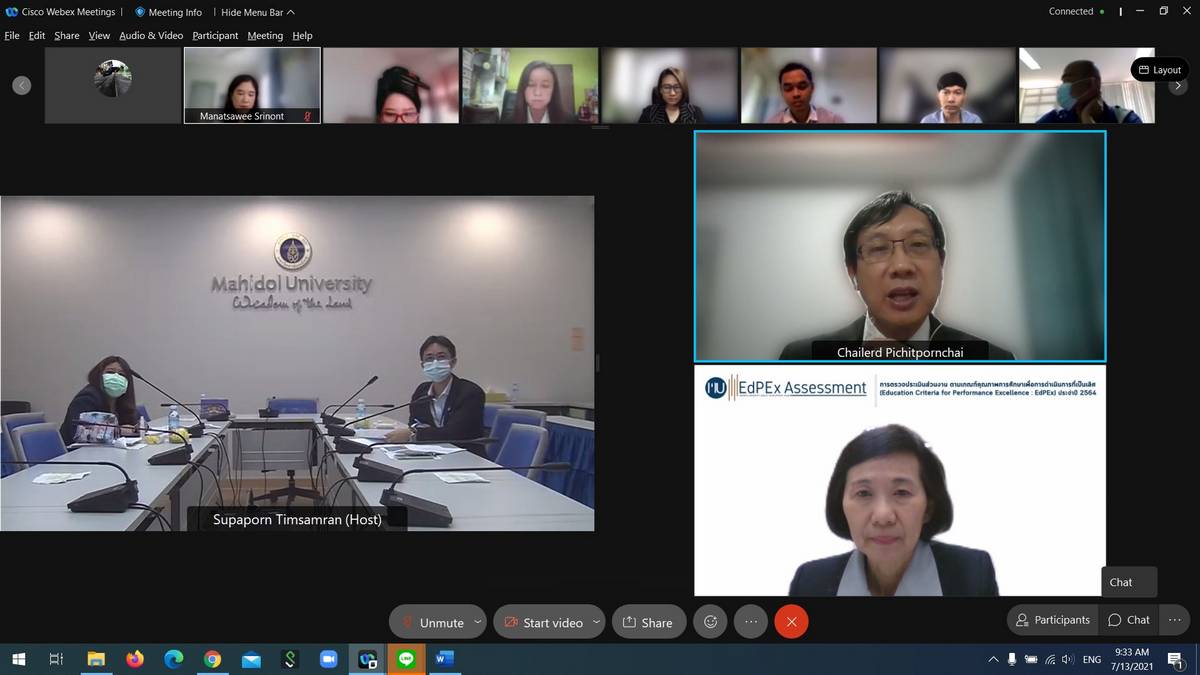This screenshot has width=1200, height=675.
Task: Click the Share button
Action: (648, 622)
